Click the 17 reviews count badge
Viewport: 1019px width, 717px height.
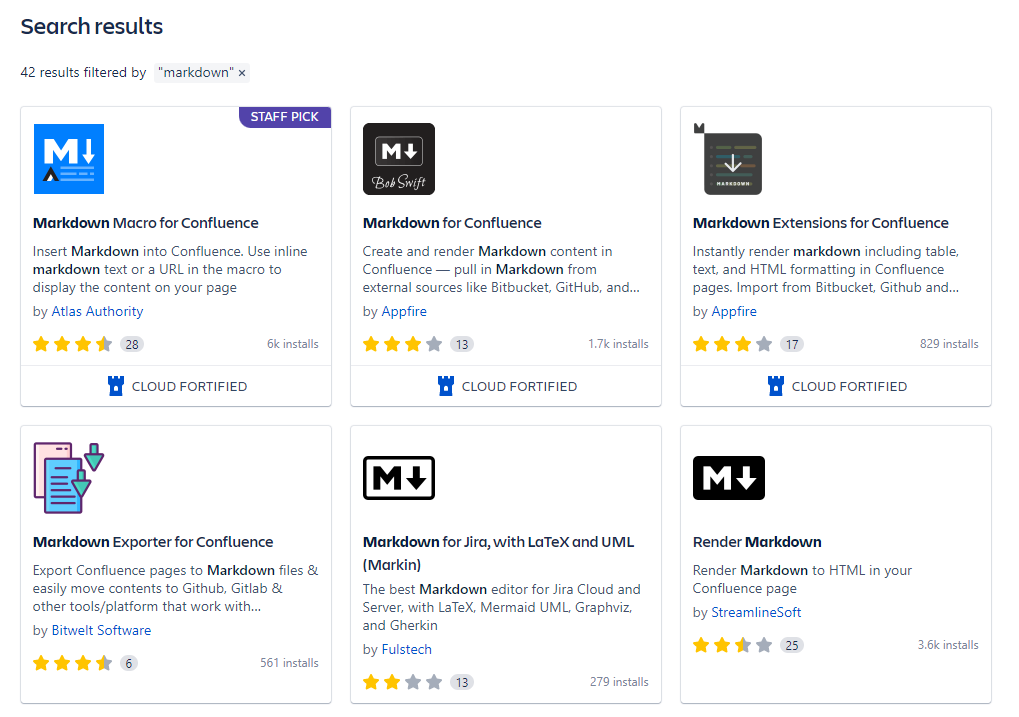click(x=792, y=345)
